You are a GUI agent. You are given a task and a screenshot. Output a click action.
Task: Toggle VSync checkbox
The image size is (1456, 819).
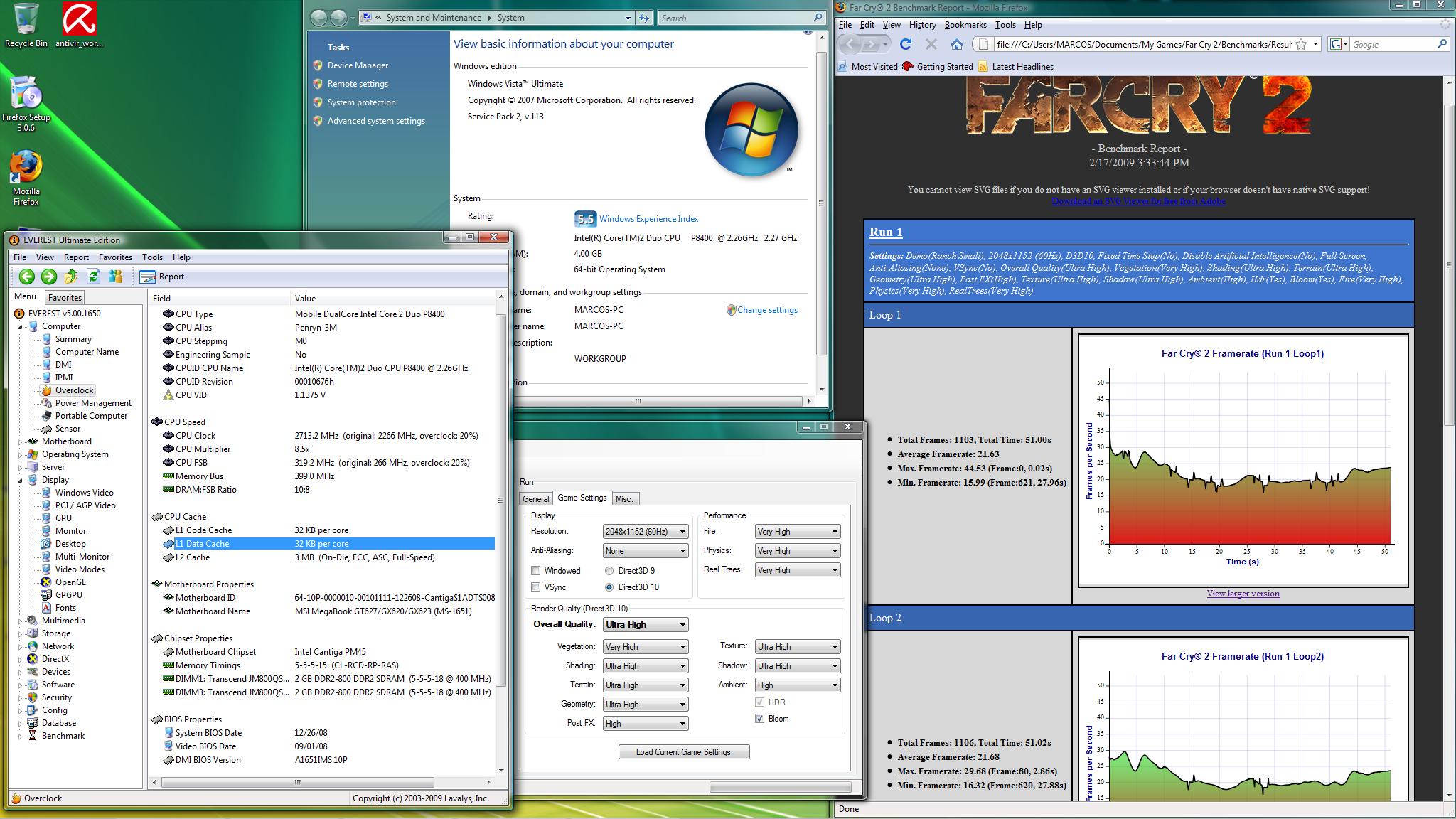coord(536,587)
